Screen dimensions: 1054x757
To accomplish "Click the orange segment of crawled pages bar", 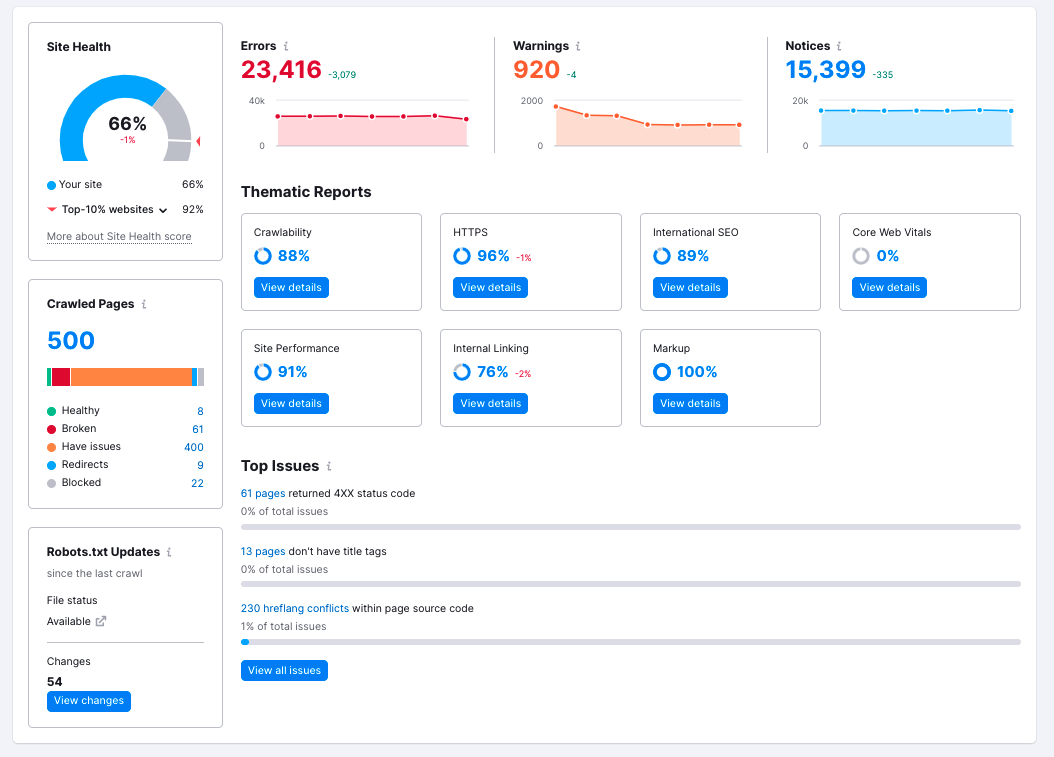I will [x=130, y=377].
